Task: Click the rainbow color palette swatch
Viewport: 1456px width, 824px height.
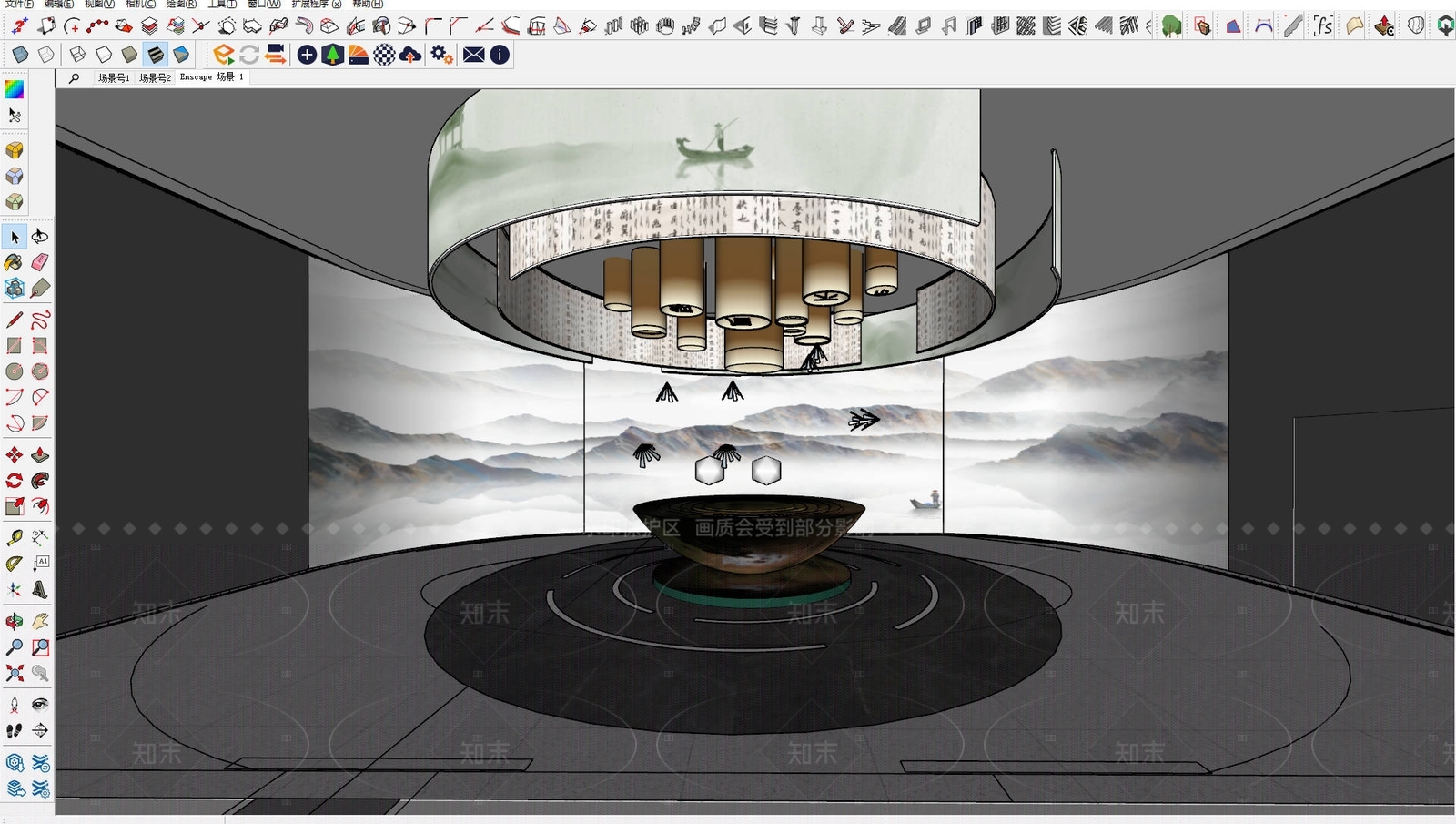Action: coord(15,89)
